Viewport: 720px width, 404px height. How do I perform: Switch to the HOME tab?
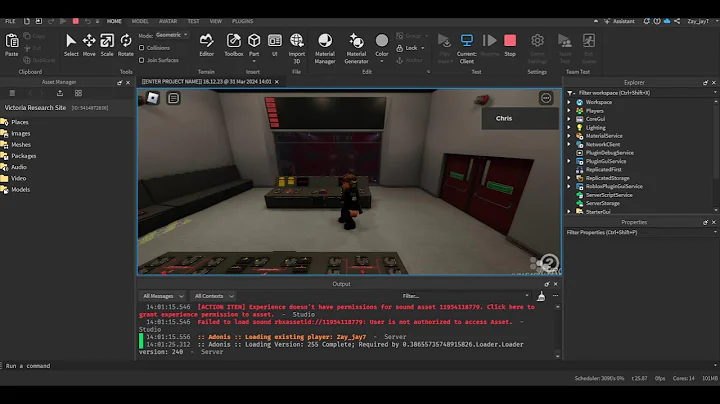(114, 21)
